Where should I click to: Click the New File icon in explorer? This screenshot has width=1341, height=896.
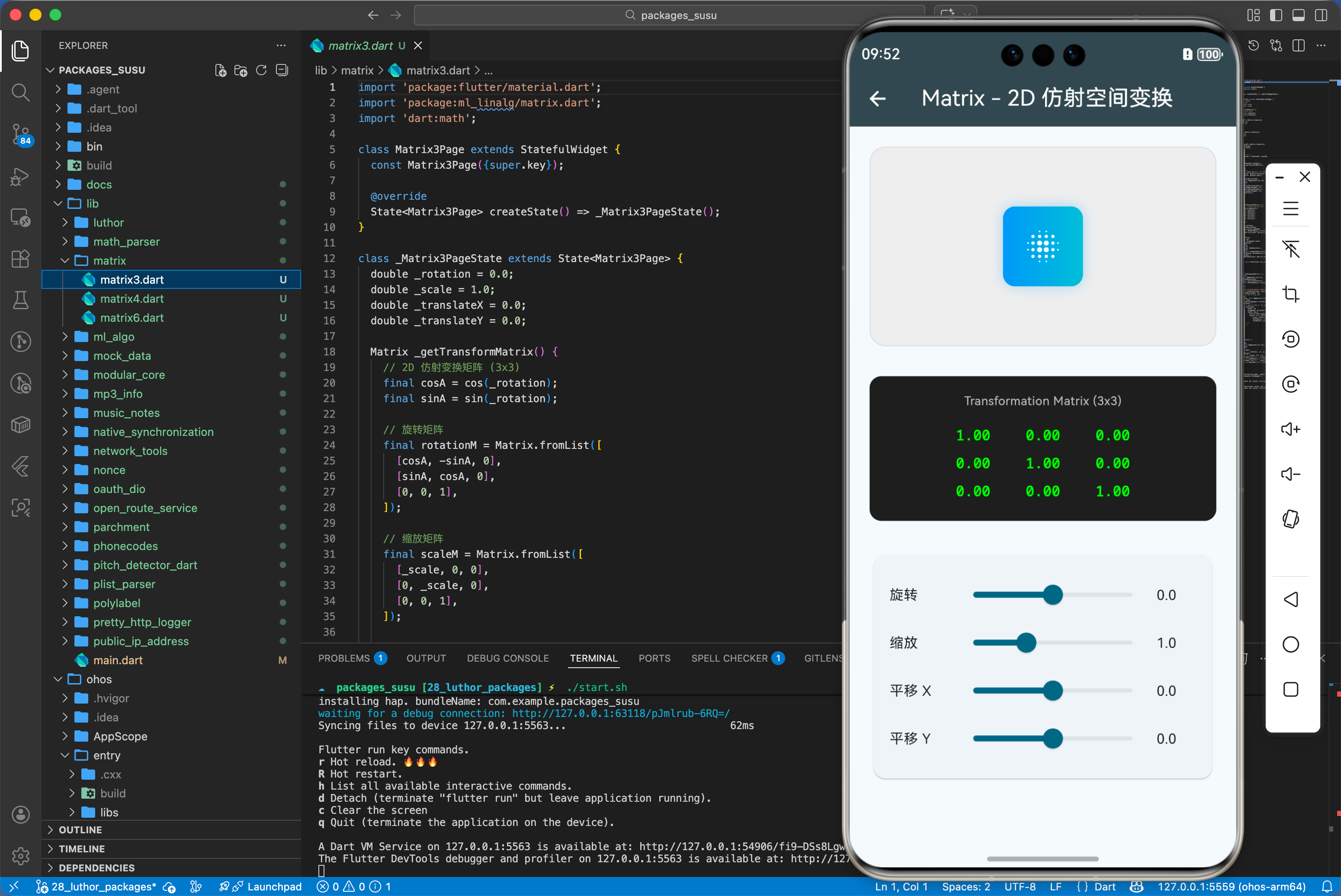[220, 70]
